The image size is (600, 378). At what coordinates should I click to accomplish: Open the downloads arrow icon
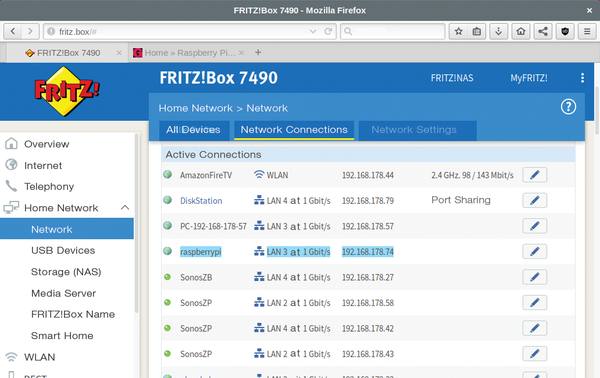(498, 31)
